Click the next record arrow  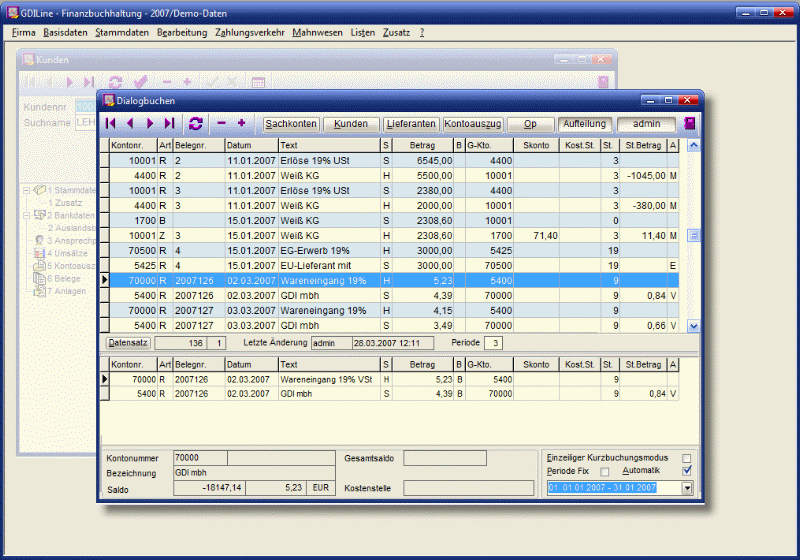(x=150, y=123)
